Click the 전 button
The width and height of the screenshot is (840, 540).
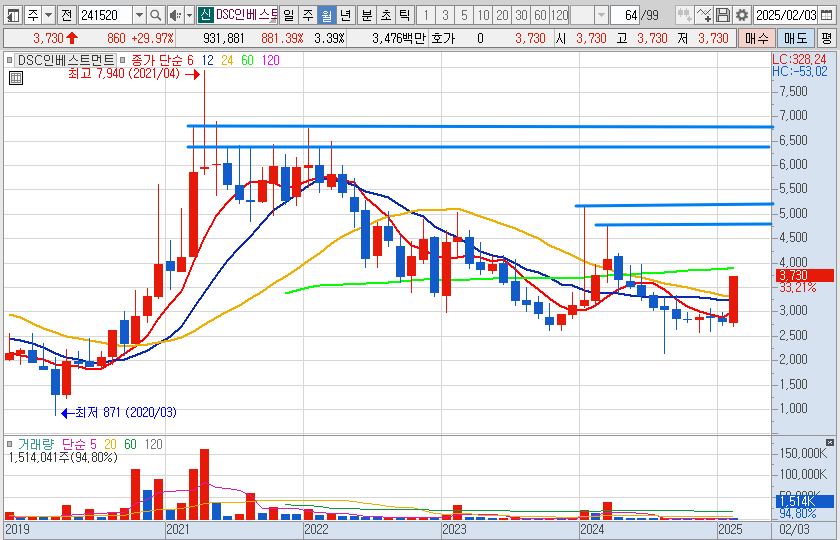[x=67, y=15]
